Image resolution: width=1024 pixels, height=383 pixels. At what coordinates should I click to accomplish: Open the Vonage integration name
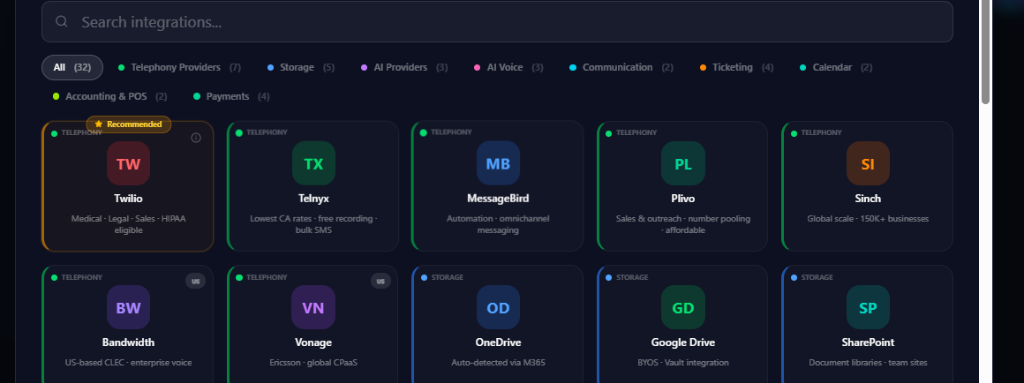(x=313, y=342)
